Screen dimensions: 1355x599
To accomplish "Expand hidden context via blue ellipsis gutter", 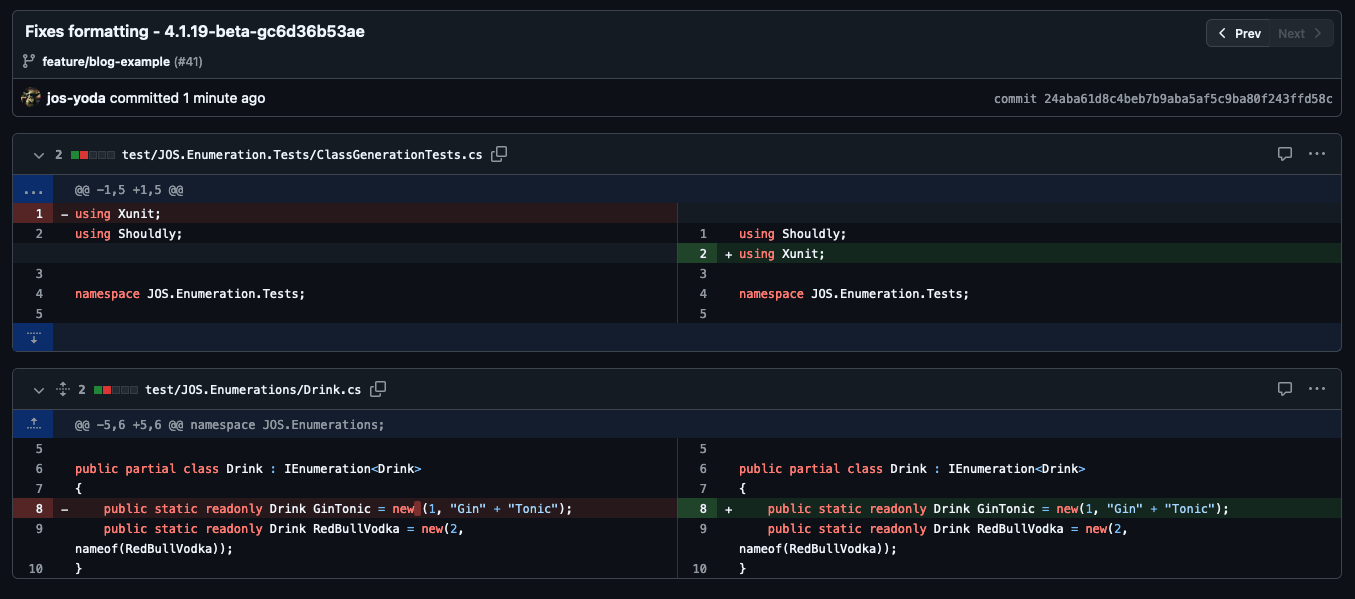I will 33,190.
